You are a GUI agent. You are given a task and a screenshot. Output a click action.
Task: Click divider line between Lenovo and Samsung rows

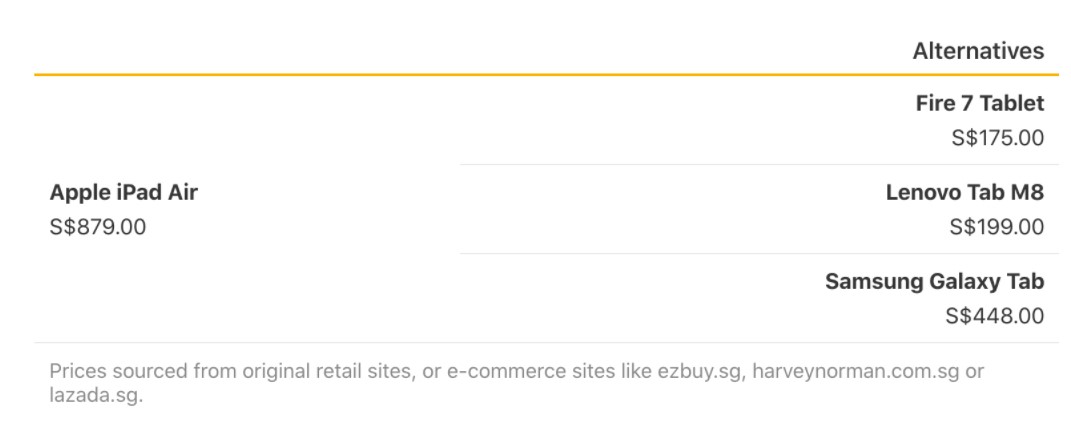(x=760, y=254)
